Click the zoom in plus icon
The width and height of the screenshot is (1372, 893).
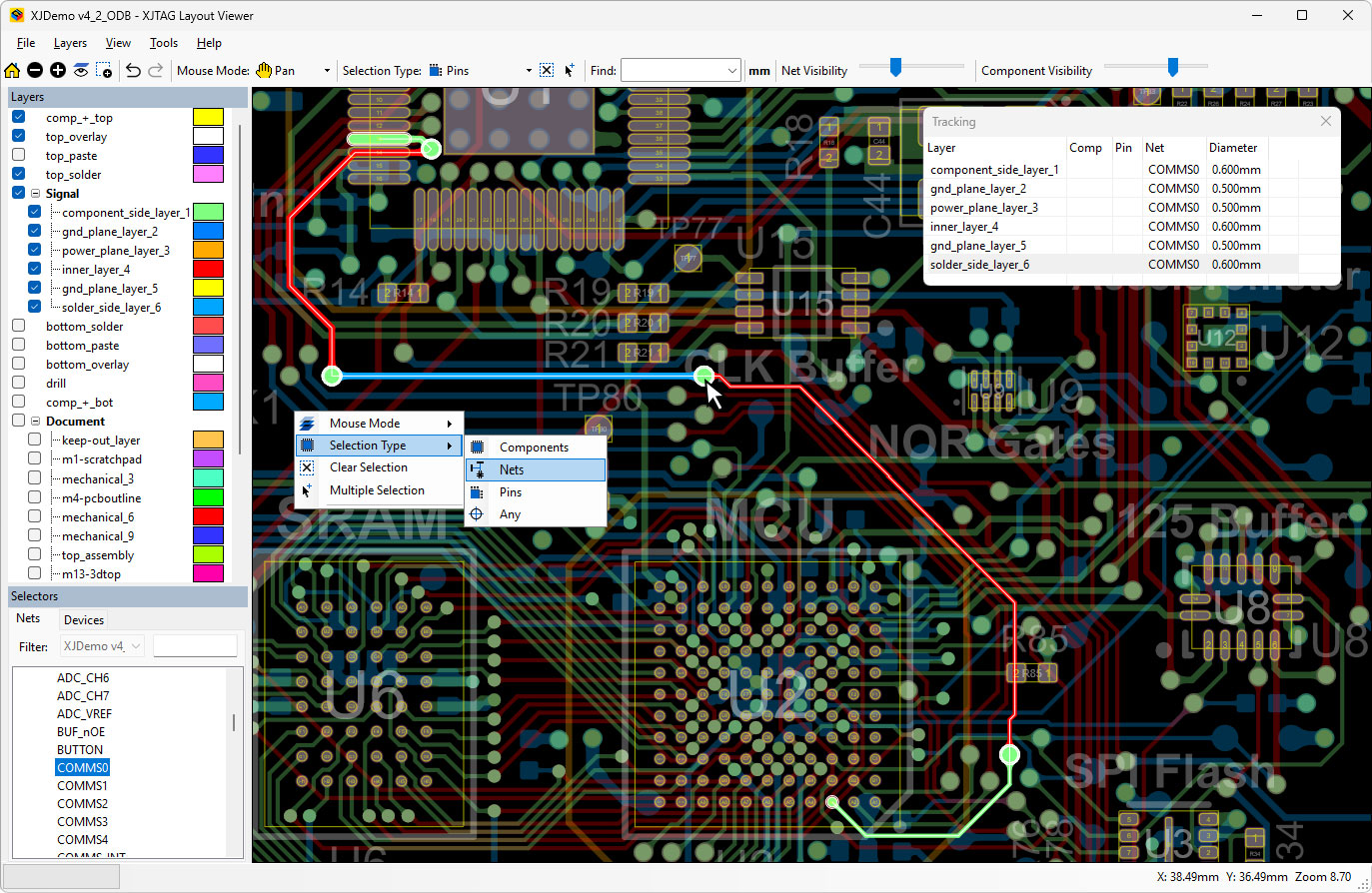point(58,70)
